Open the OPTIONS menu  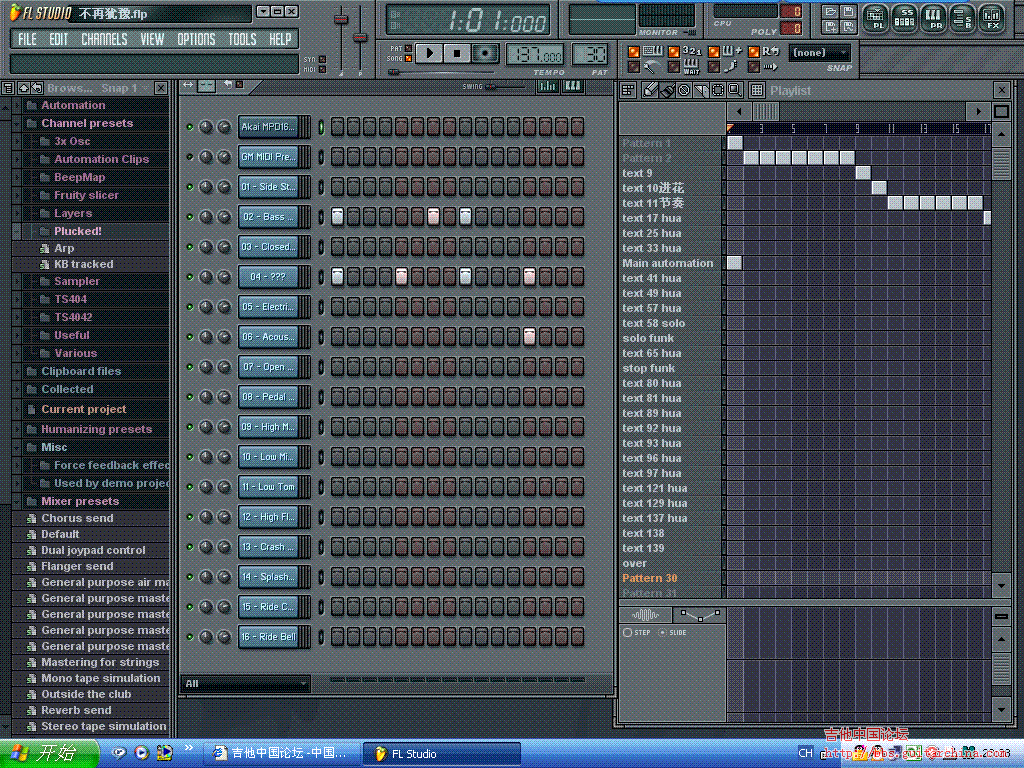point(196,39)
